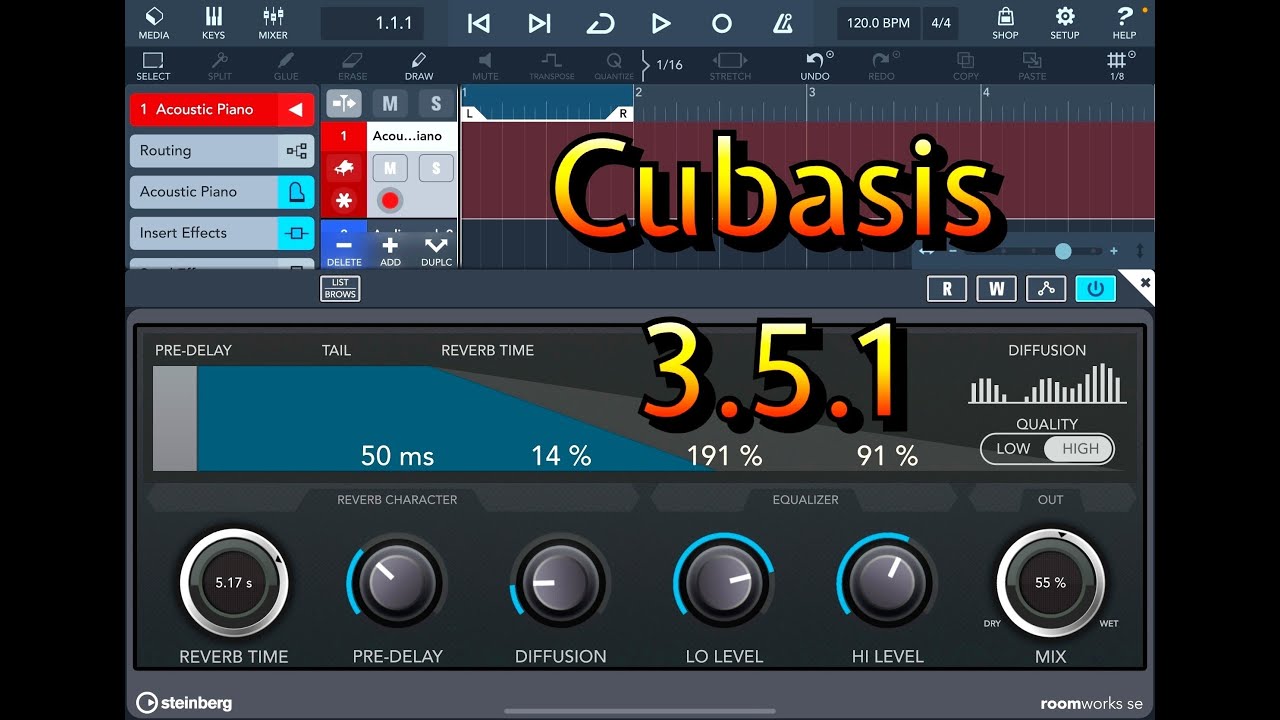1280x720 pixels.
Task: Open the 120.0 BPM tempo setting
Action: pos(878,24)
